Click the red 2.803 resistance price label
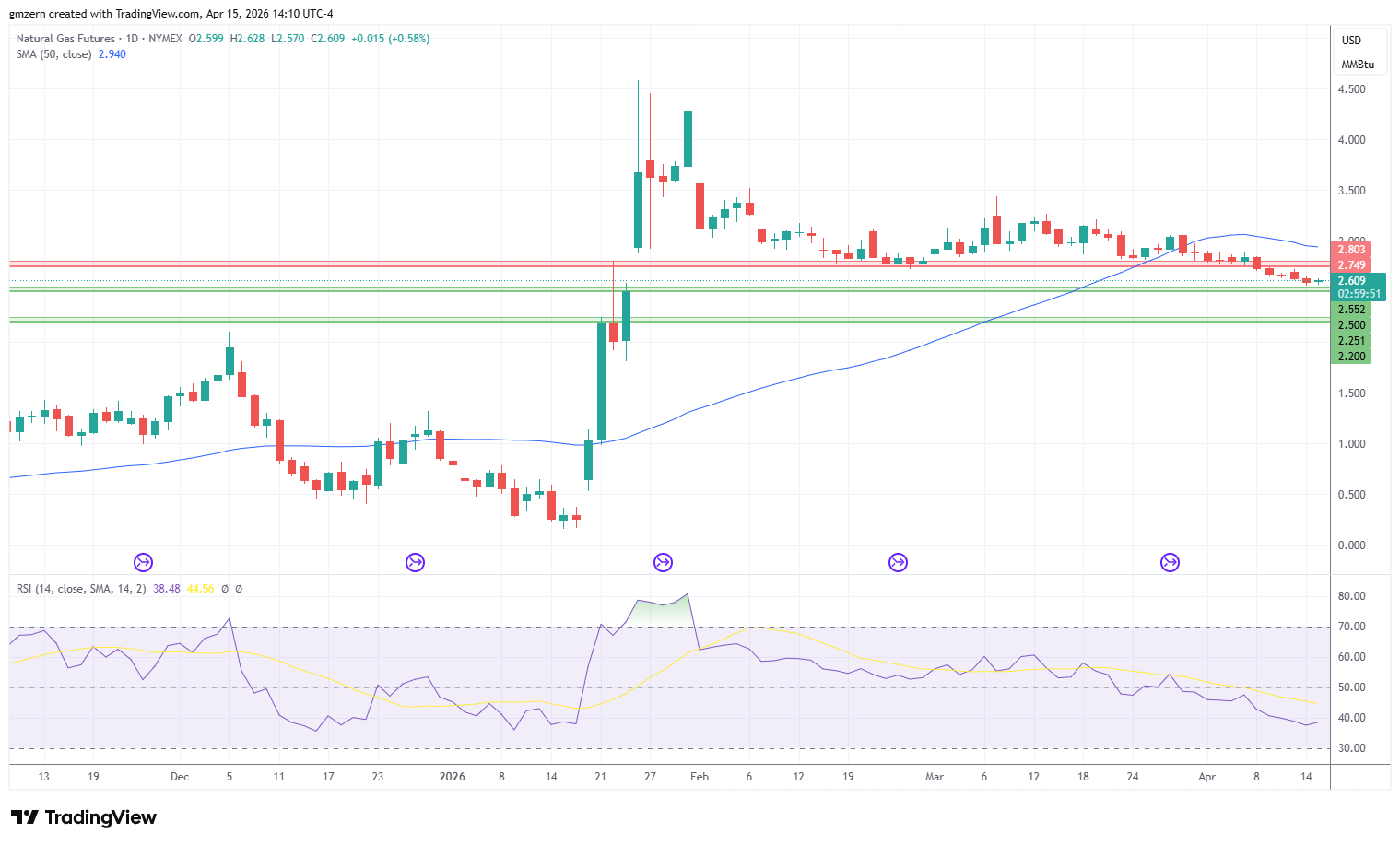The image size is (1400, 845). point(1351,250)
